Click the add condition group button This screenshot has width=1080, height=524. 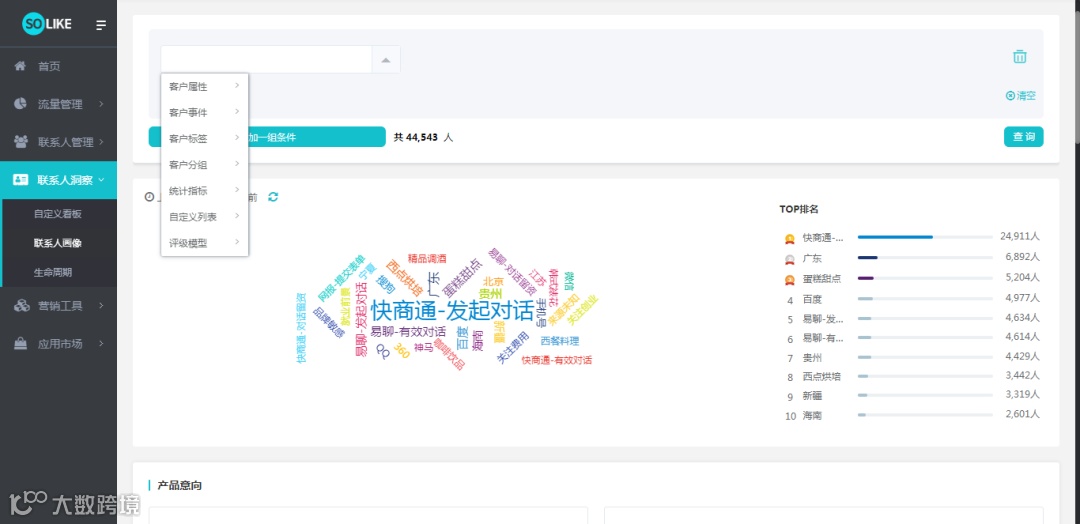267,137
